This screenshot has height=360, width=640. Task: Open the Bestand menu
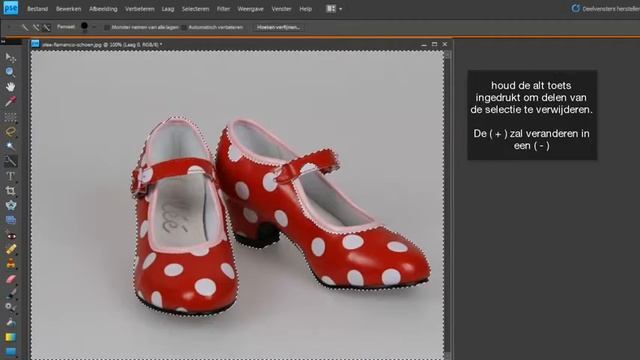[37, 9]
